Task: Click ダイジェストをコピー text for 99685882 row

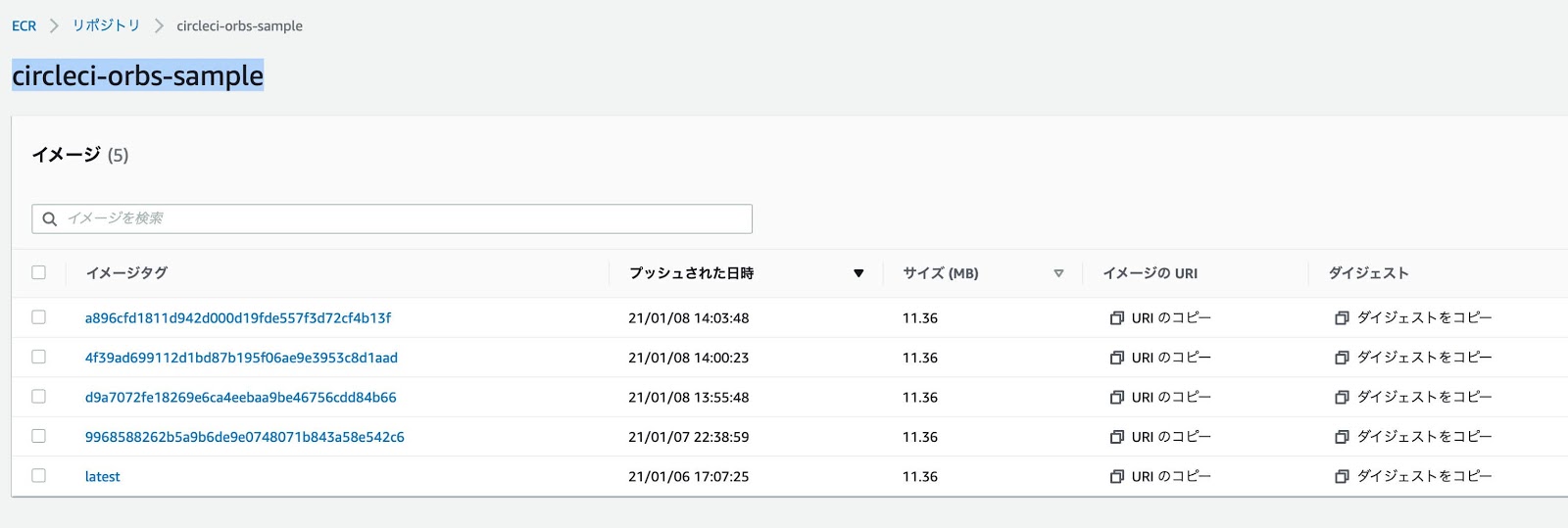Action: coord(1425,437)
